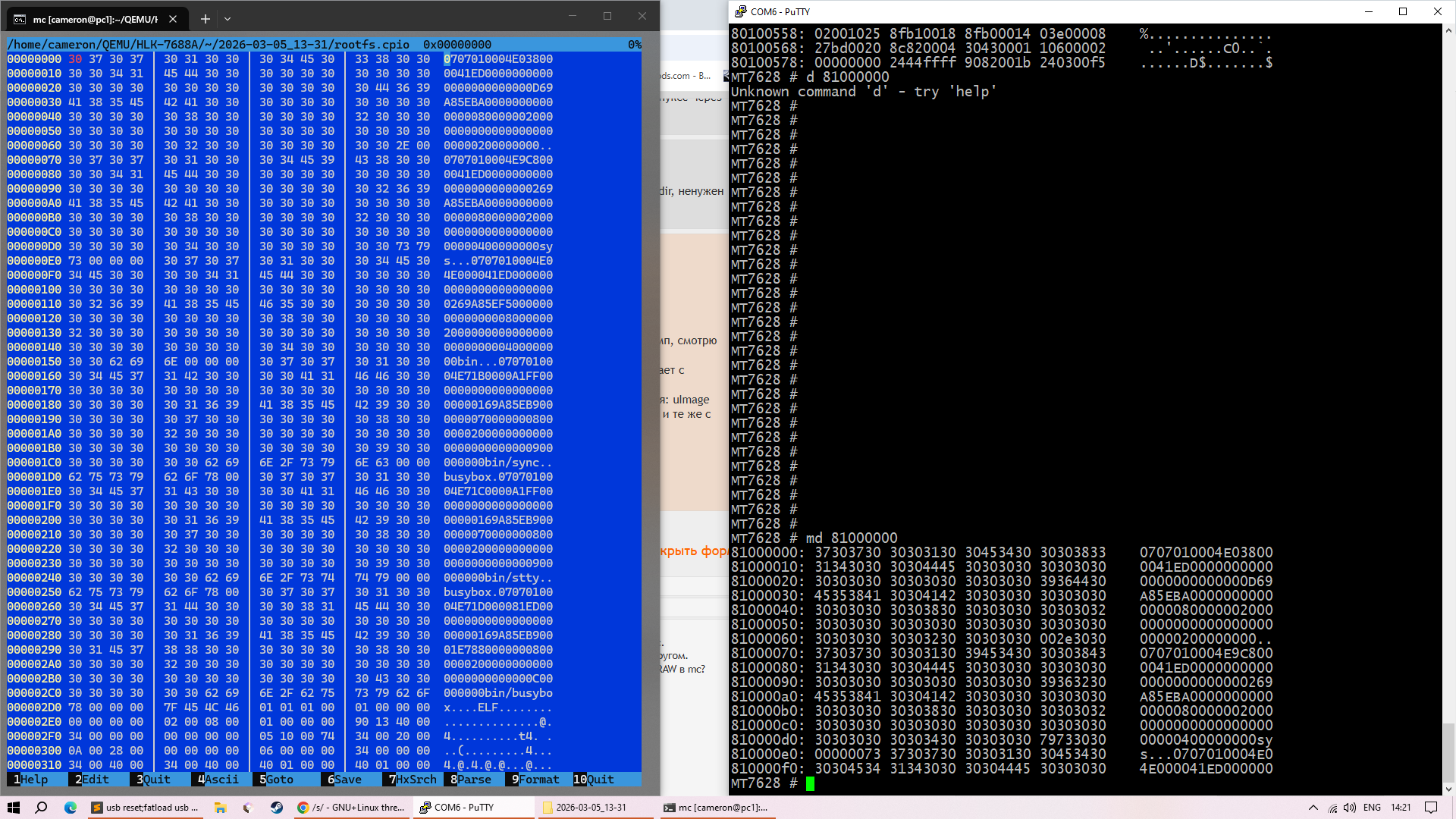Click the 5Goto function key
The height and width of the screenshot is (819, 1456).
click(276, 780)
